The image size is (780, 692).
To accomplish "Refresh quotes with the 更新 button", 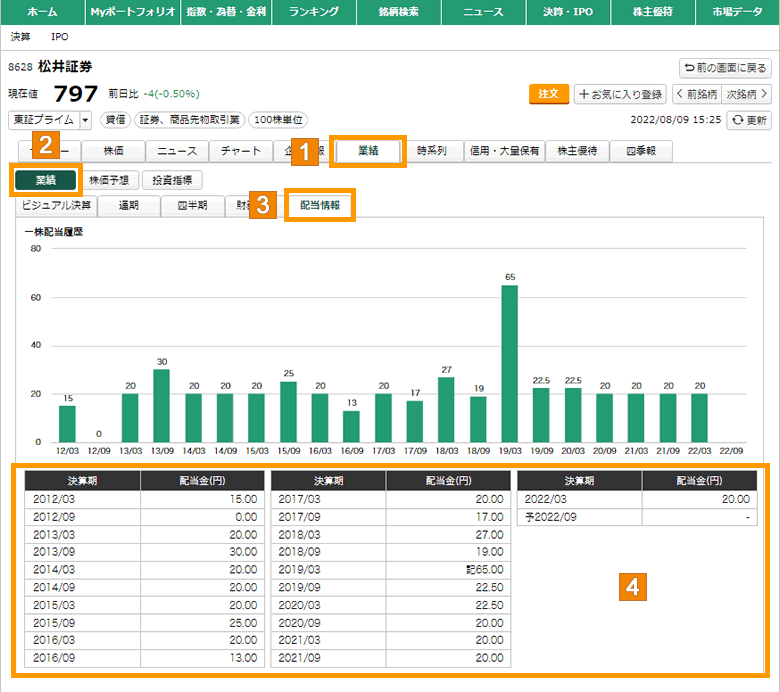I will click(x=749, y=120).
